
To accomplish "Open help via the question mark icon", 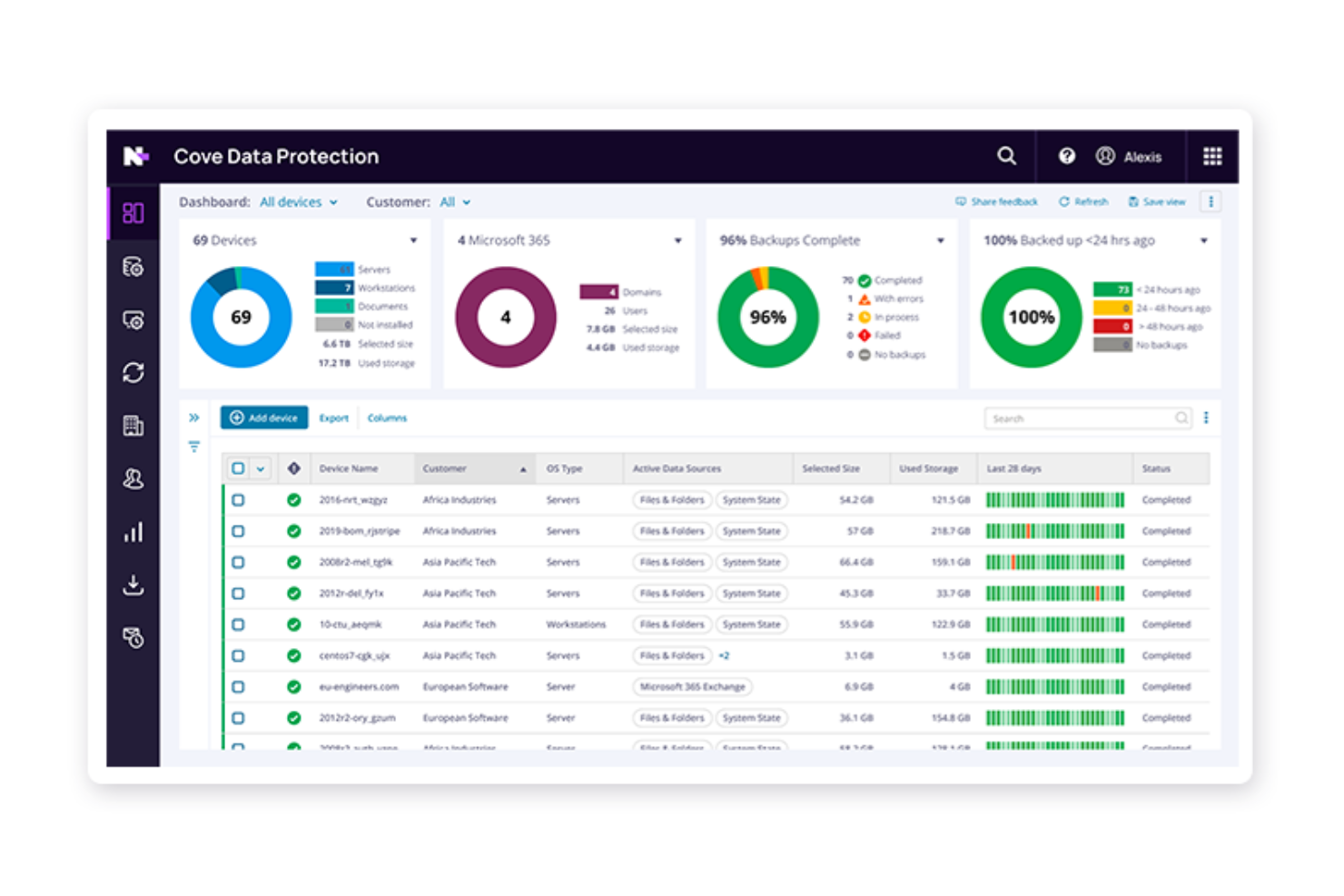I will point(1066,156).
